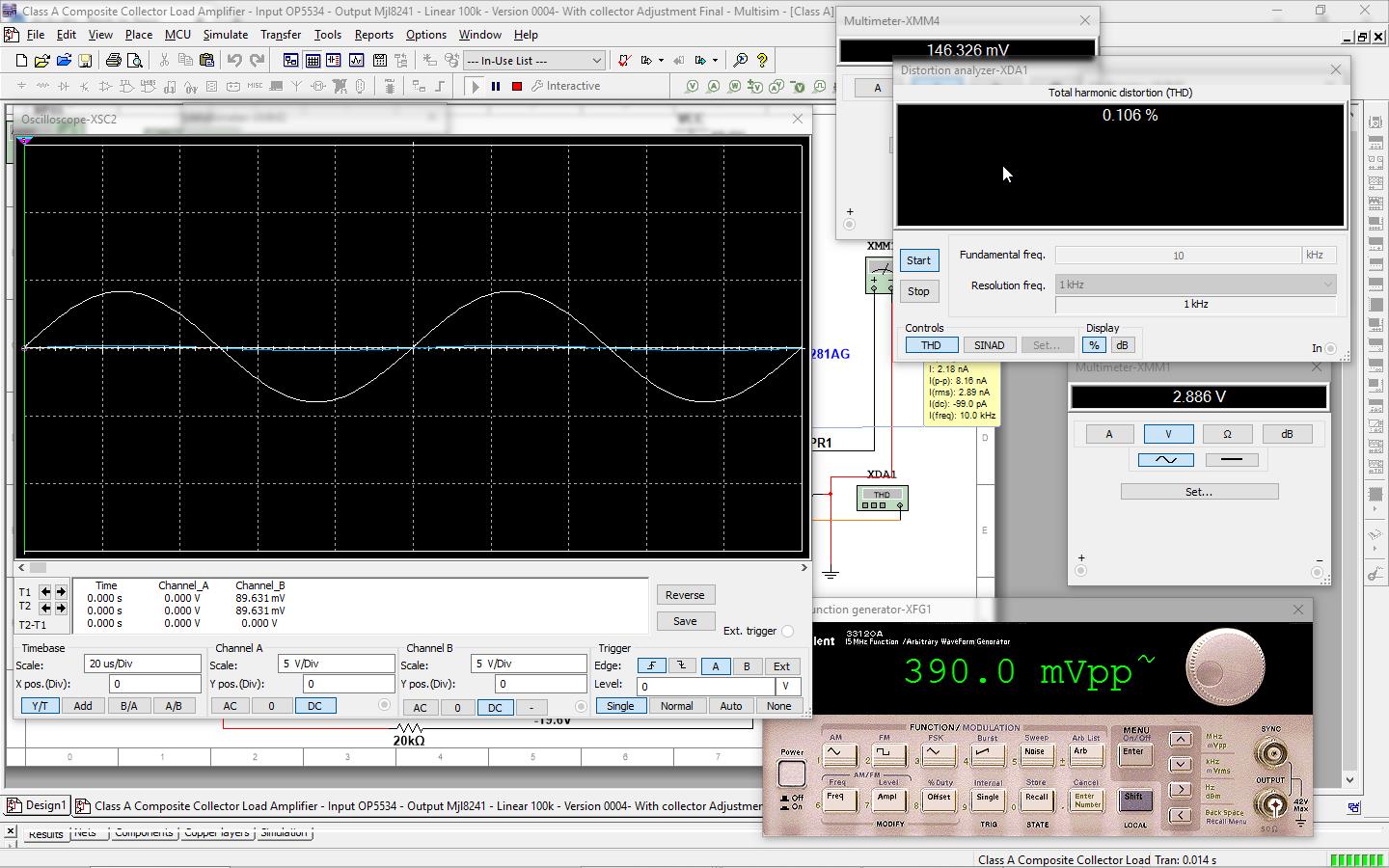Run the simulation
Viewport: 1389px width, 868px height.
474,86
